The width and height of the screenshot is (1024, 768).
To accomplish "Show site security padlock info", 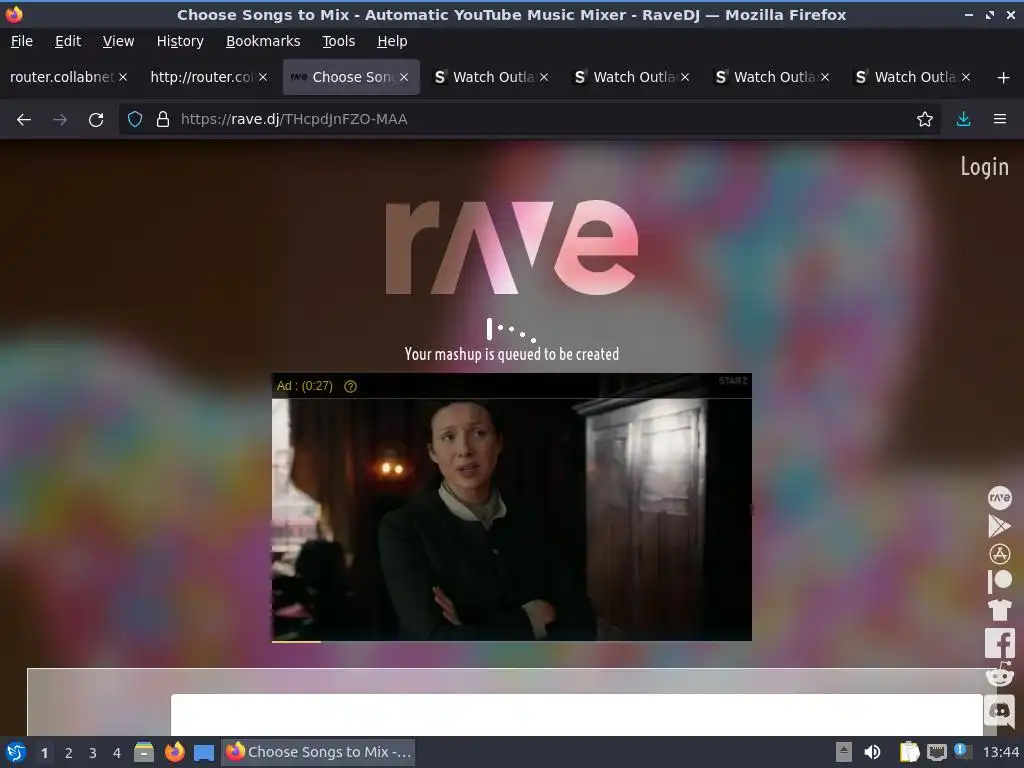I will [x=163, y=120].
